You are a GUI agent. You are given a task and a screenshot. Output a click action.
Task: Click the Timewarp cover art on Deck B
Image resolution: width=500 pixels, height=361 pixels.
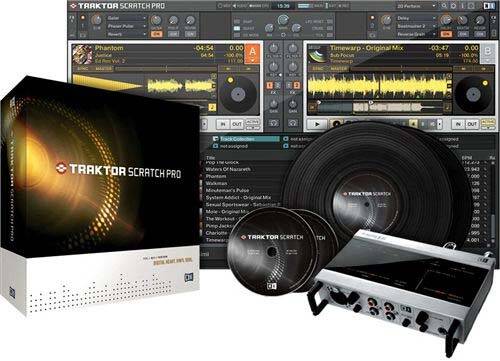[317, 54]
